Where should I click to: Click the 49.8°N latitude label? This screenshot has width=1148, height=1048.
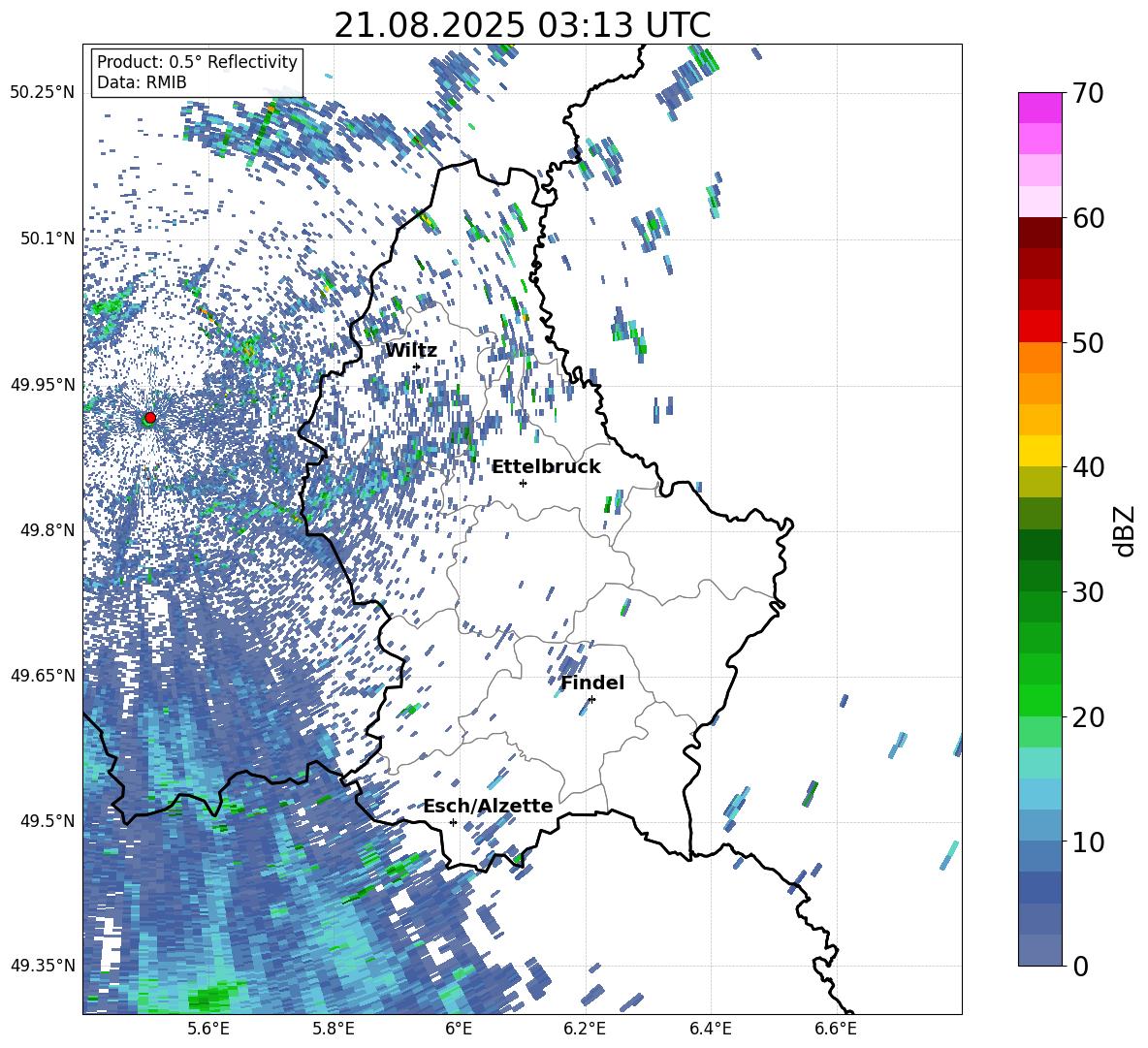[x=48, y=530]
